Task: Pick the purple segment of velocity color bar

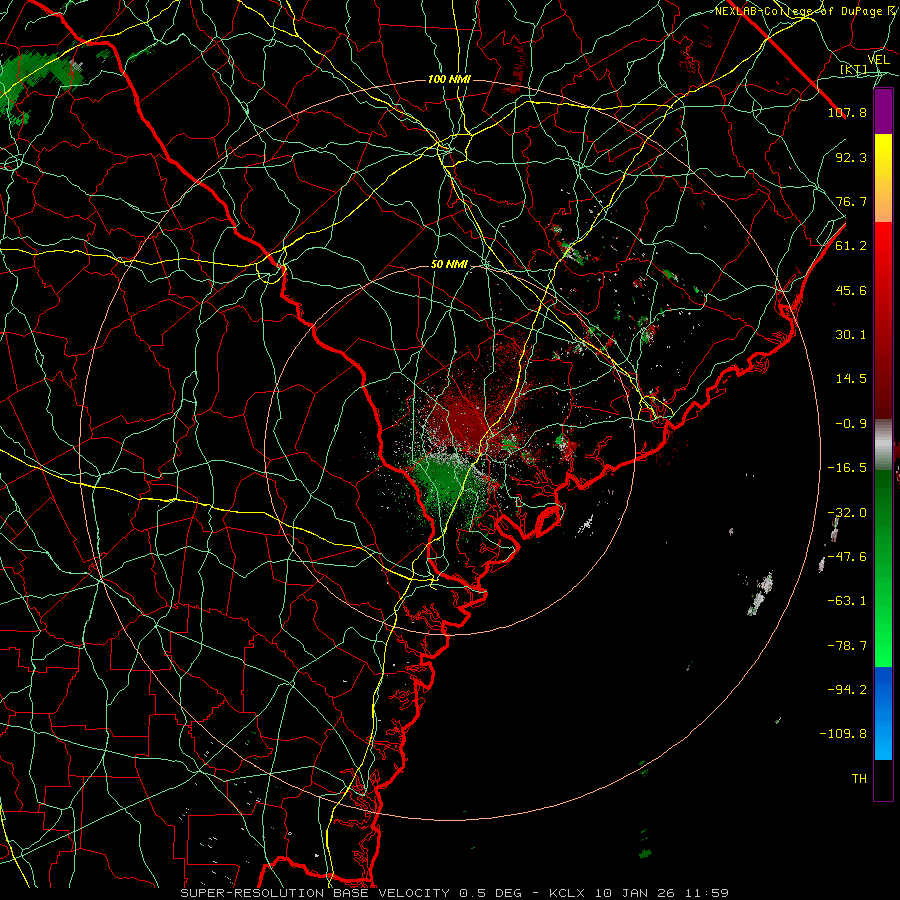Action: pos(883,112)
